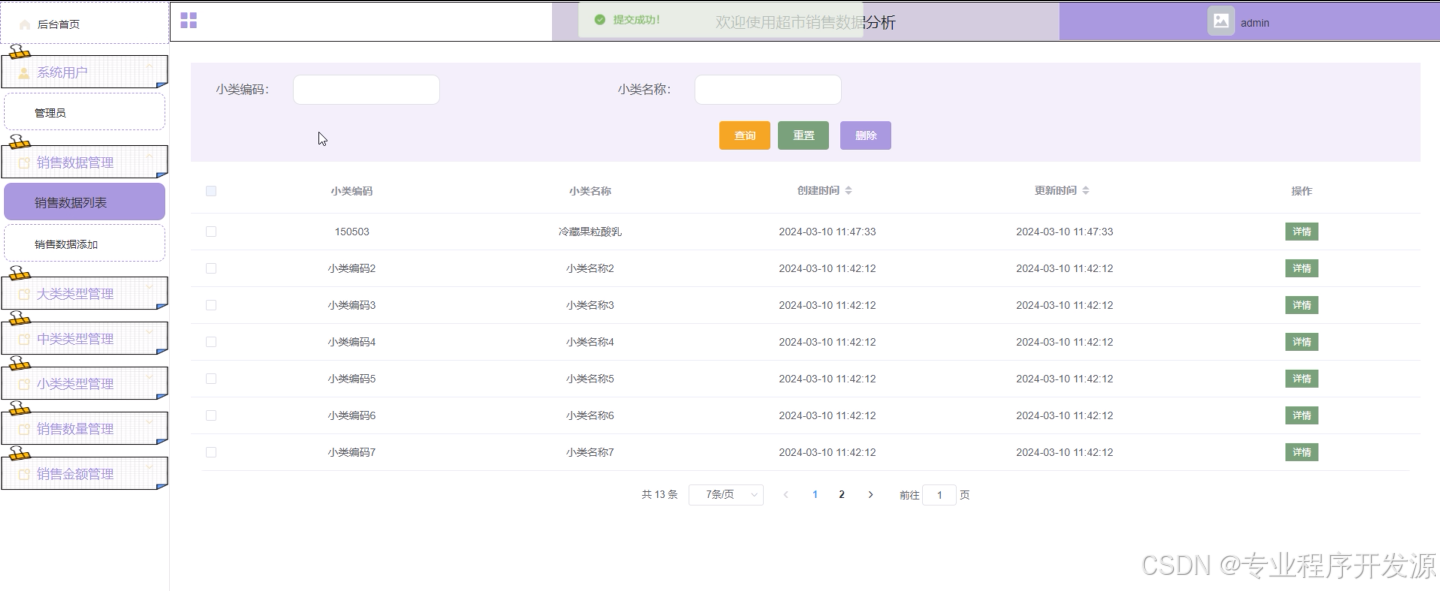Expand 中类类型管理 using its chevron
Image resolution: width=1440 pixels, height=591 pixels.
point(150,333)
